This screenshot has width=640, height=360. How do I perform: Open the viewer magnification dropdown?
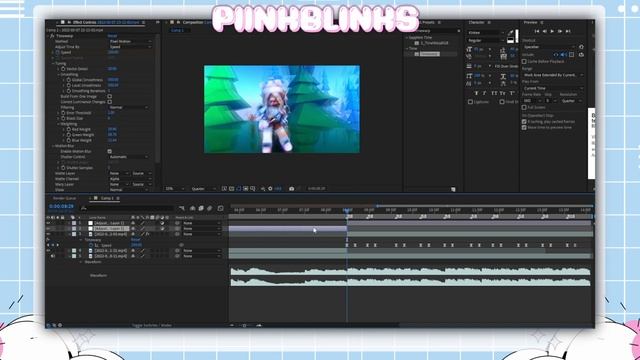[174, 189]
